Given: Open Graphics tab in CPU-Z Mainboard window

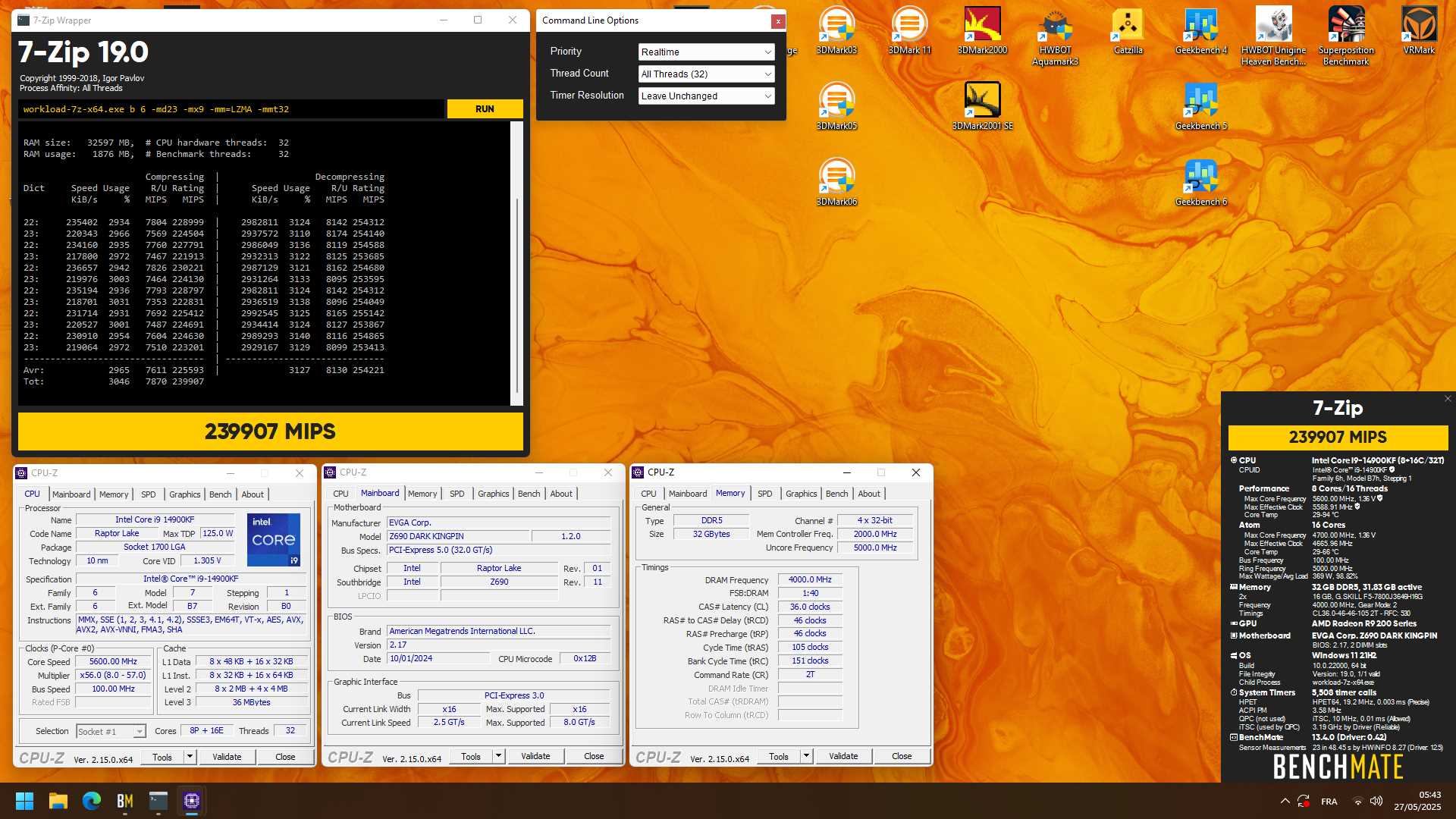Looking at the screenshot, I should 494,494.
